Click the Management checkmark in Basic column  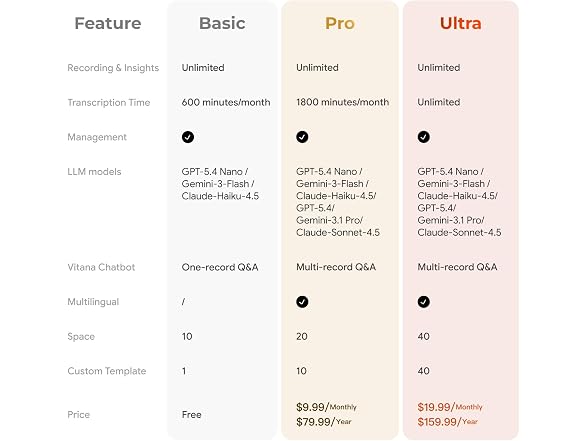tap(188, 137)
